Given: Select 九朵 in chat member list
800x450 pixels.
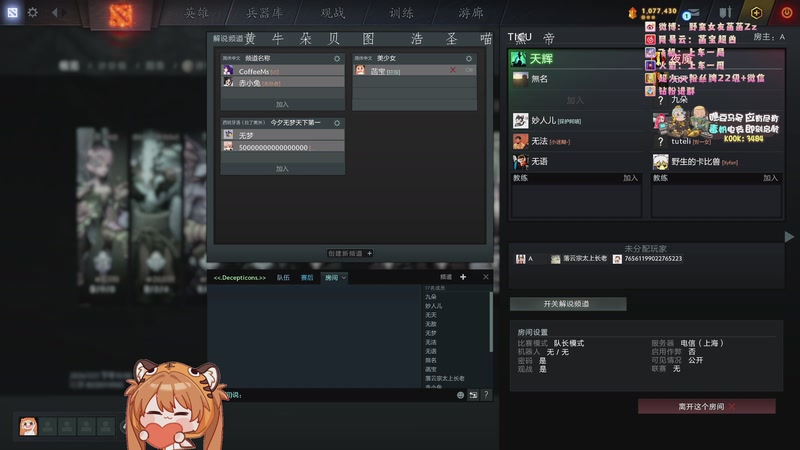Looking at the screenshot, I should [x=431, y=296].
